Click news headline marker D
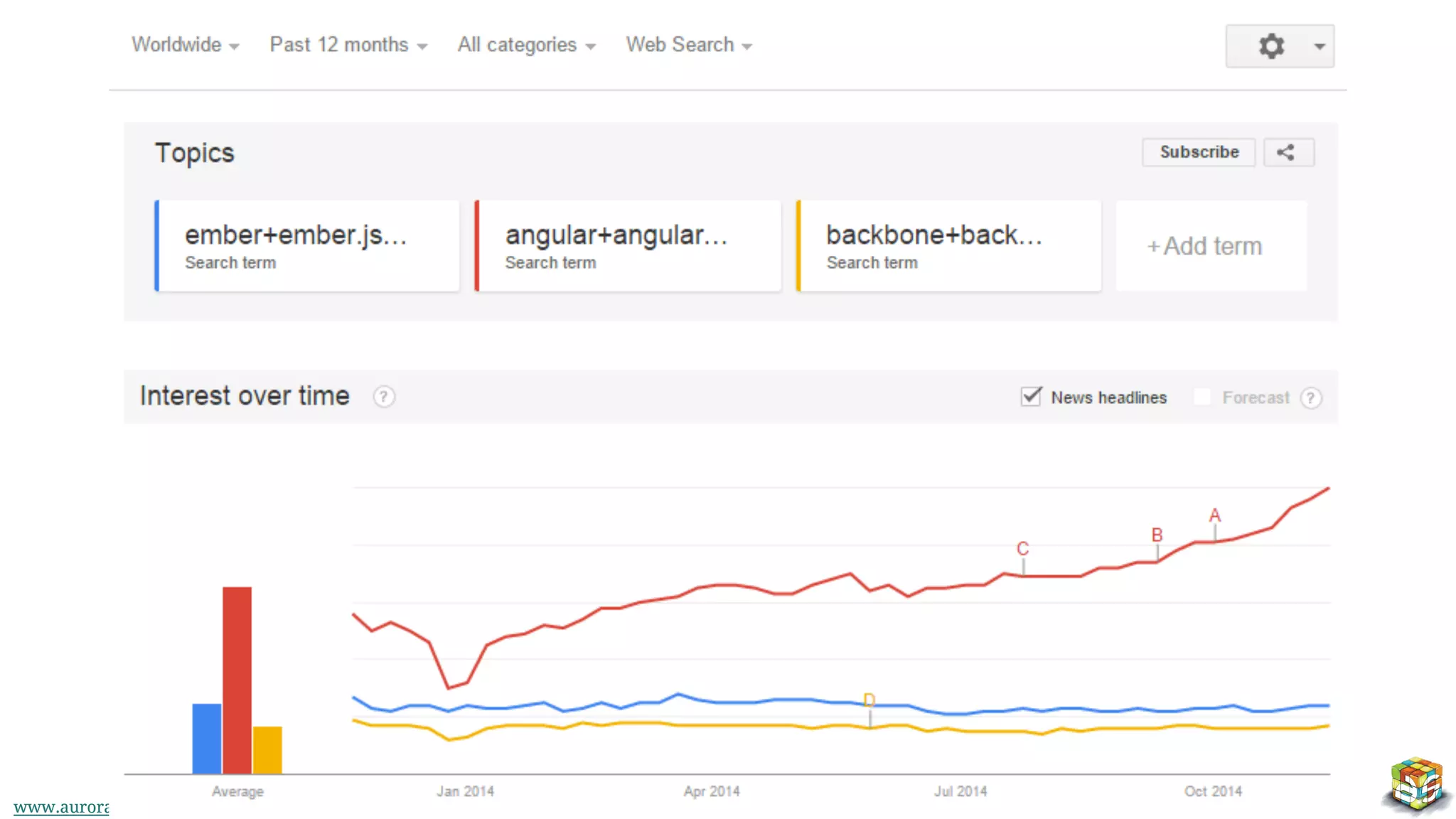Viewport: 1456px width, 819px height. tap(869, 701)
